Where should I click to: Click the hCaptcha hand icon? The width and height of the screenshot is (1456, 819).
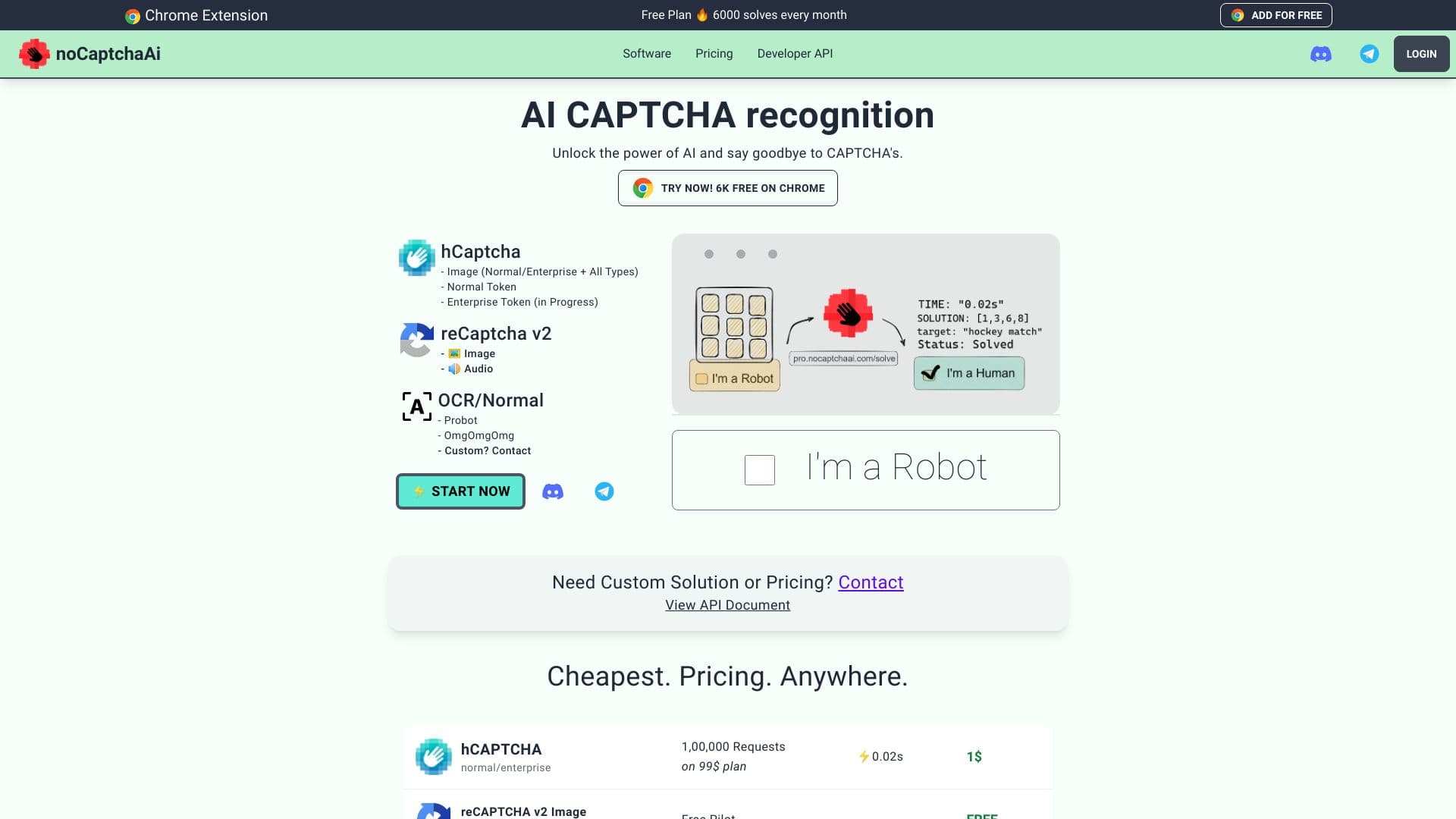point(416,257)
